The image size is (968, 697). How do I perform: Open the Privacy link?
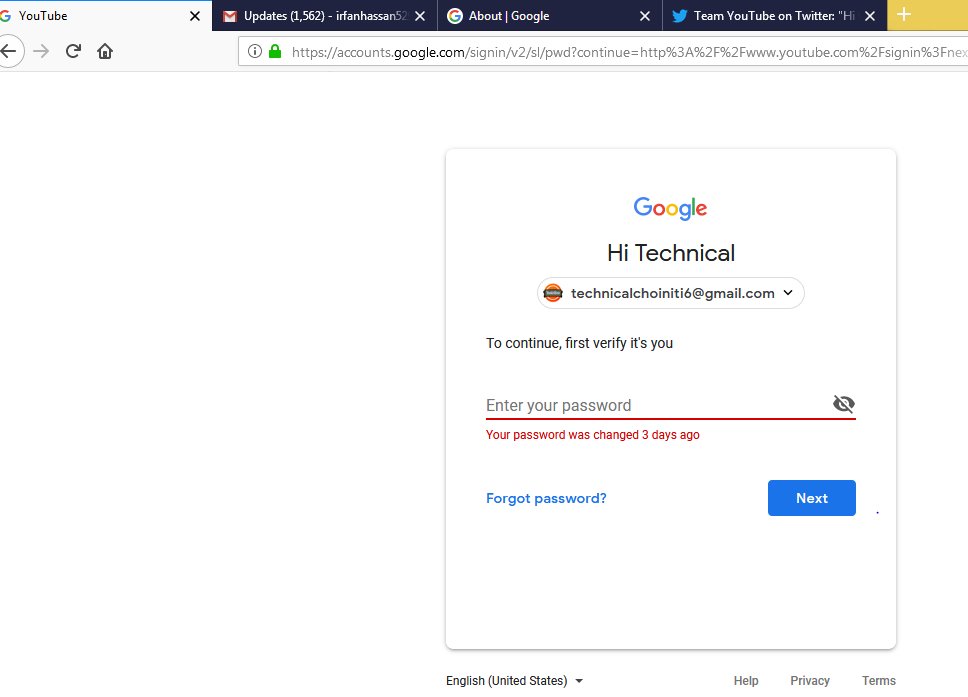click(x=810, y=680)
